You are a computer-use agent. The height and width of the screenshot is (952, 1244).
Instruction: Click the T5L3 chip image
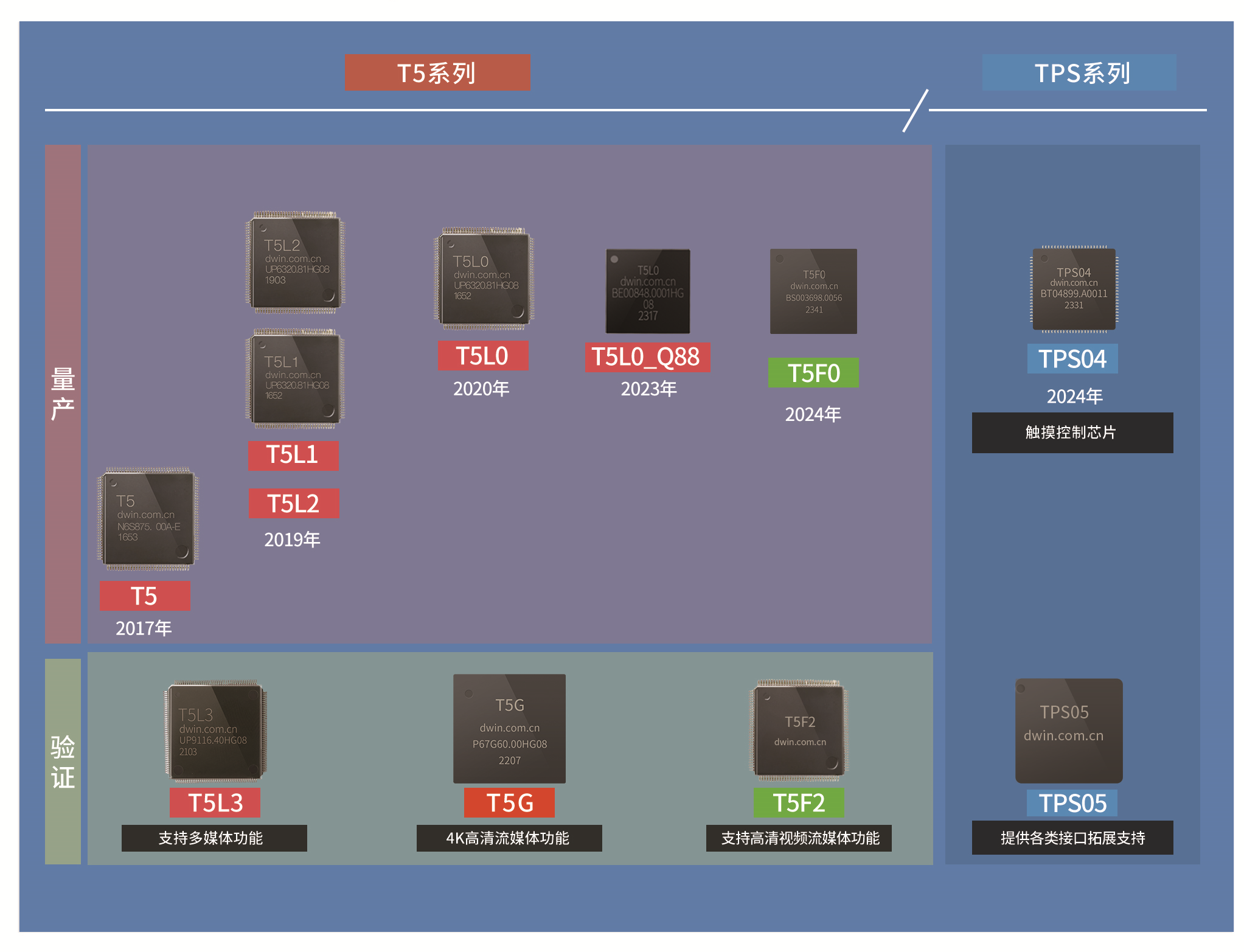click(215, 731)
